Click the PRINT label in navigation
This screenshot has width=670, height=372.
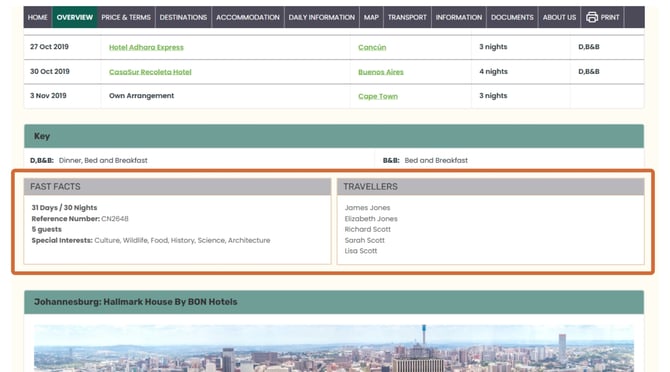610,17
